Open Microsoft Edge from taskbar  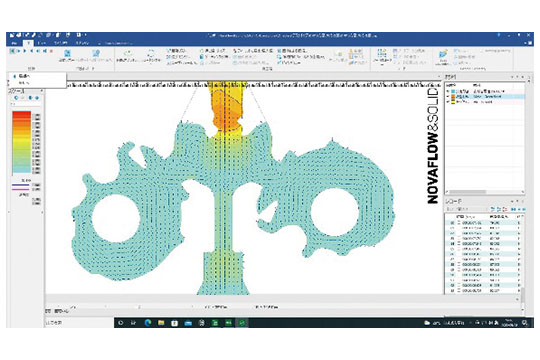pyautogui.click(x=148, y=323)
